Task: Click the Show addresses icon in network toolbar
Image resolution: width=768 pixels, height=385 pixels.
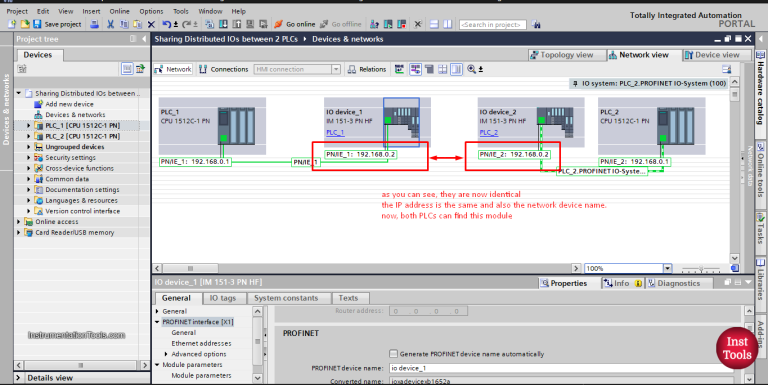Action: point(429,70)
